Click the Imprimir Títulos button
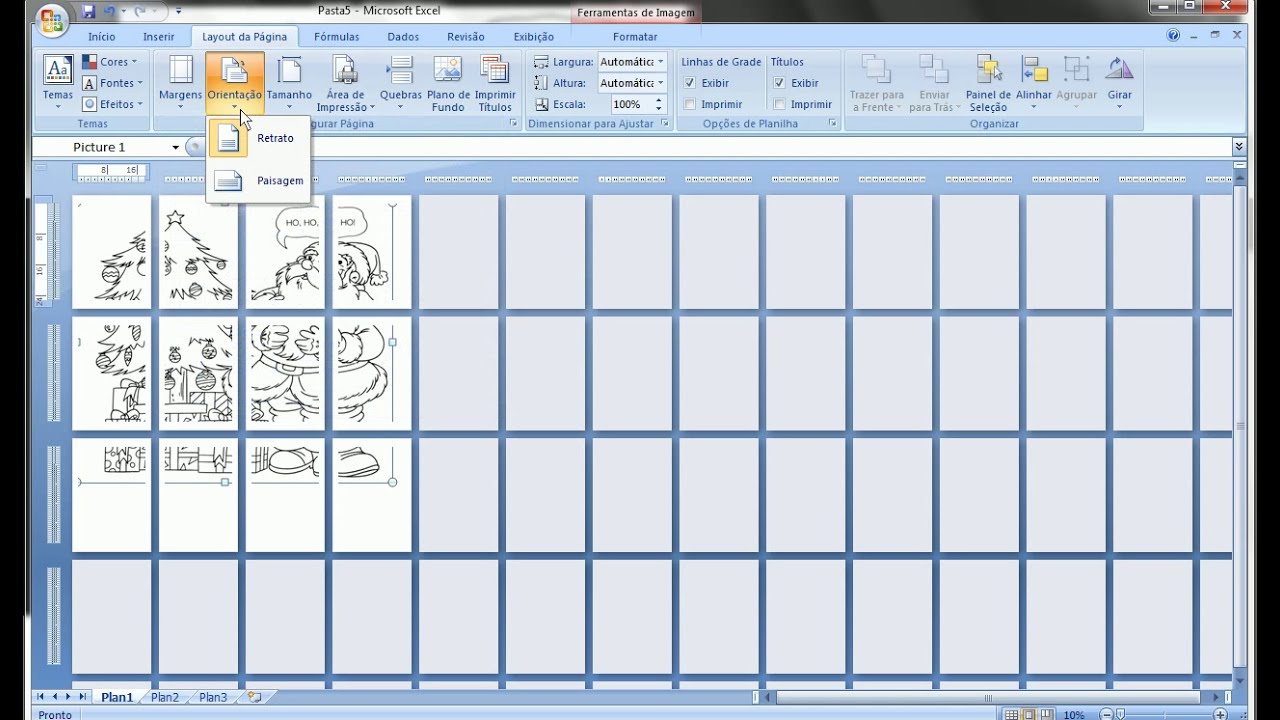This screenshot has height=720, width=1280. pyautogui.click(x=495, y=83)
